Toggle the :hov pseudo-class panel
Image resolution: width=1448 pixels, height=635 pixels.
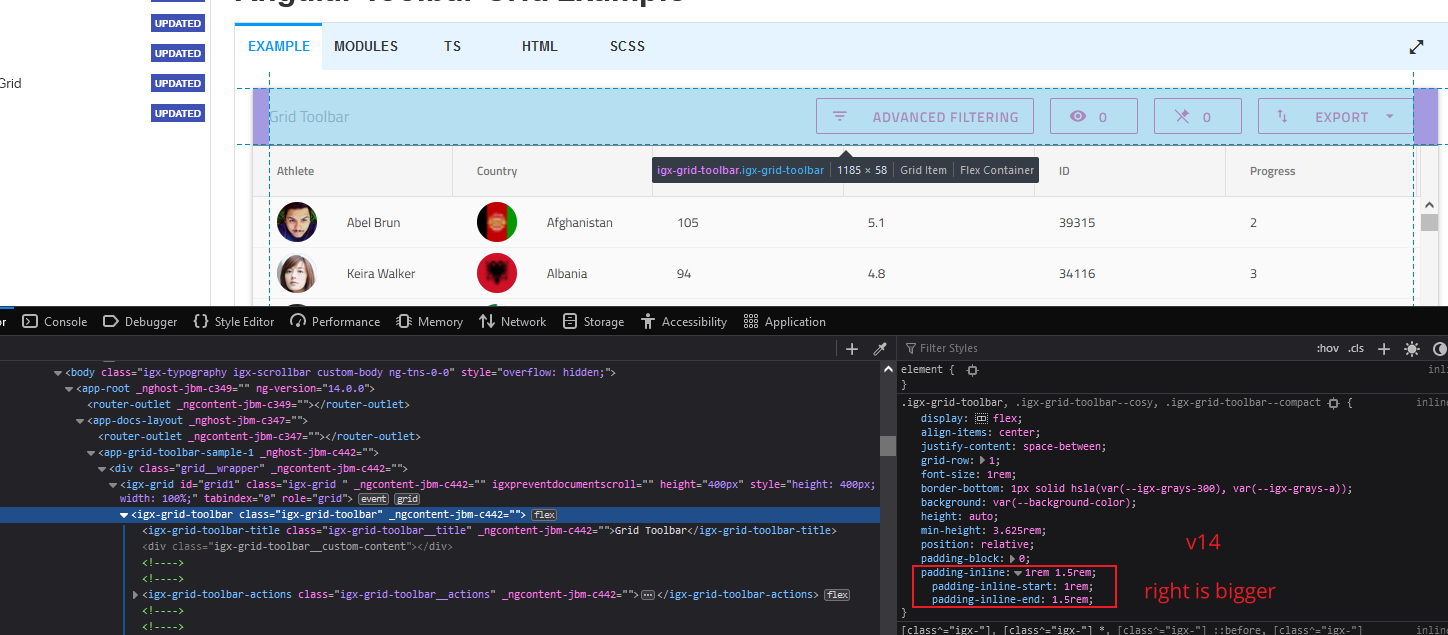tap(1327, 348)
